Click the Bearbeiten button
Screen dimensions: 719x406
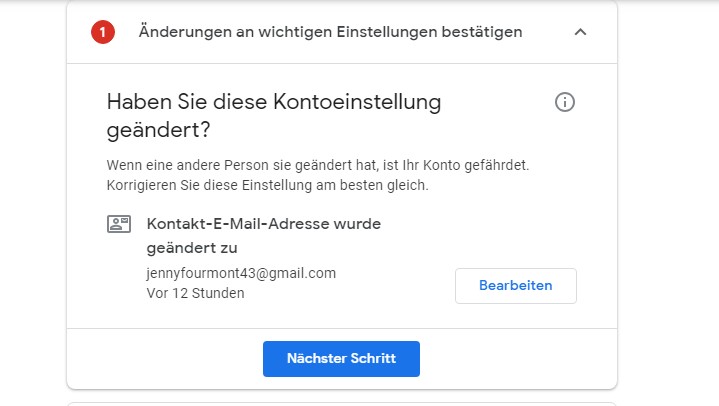(516, 286)
